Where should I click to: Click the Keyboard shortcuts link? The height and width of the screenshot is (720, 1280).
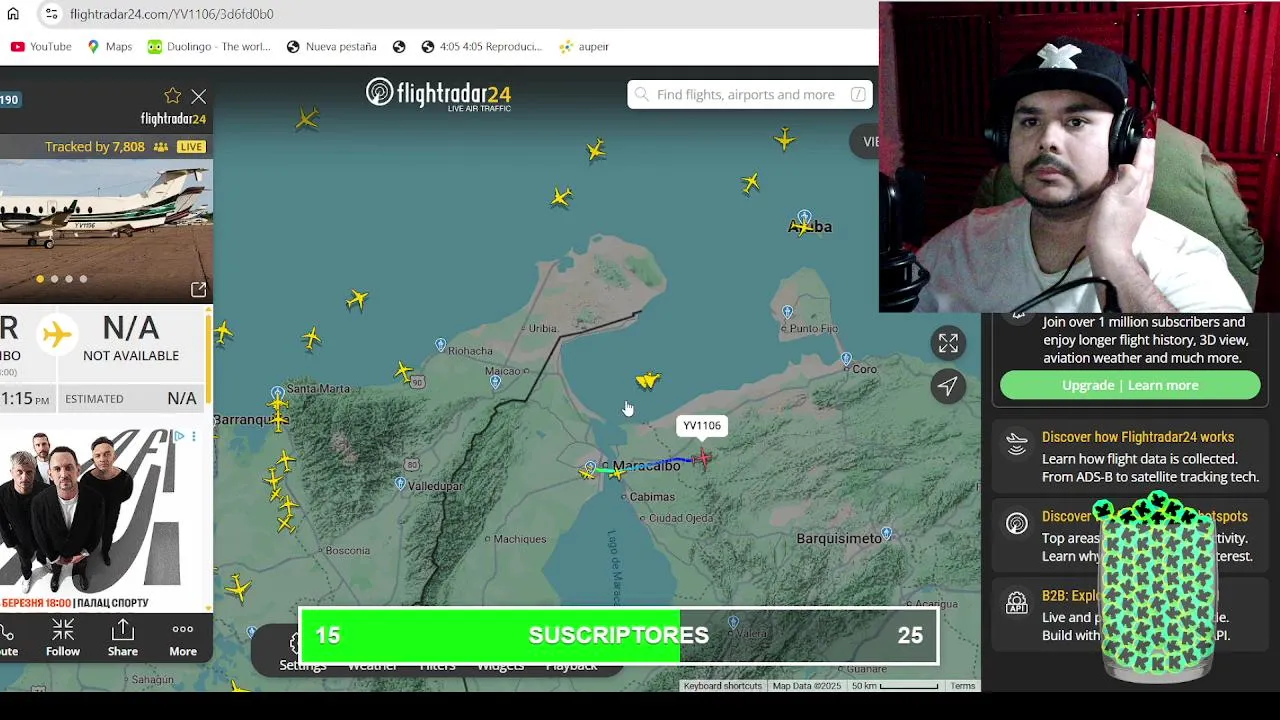click(x=723, y=686)
